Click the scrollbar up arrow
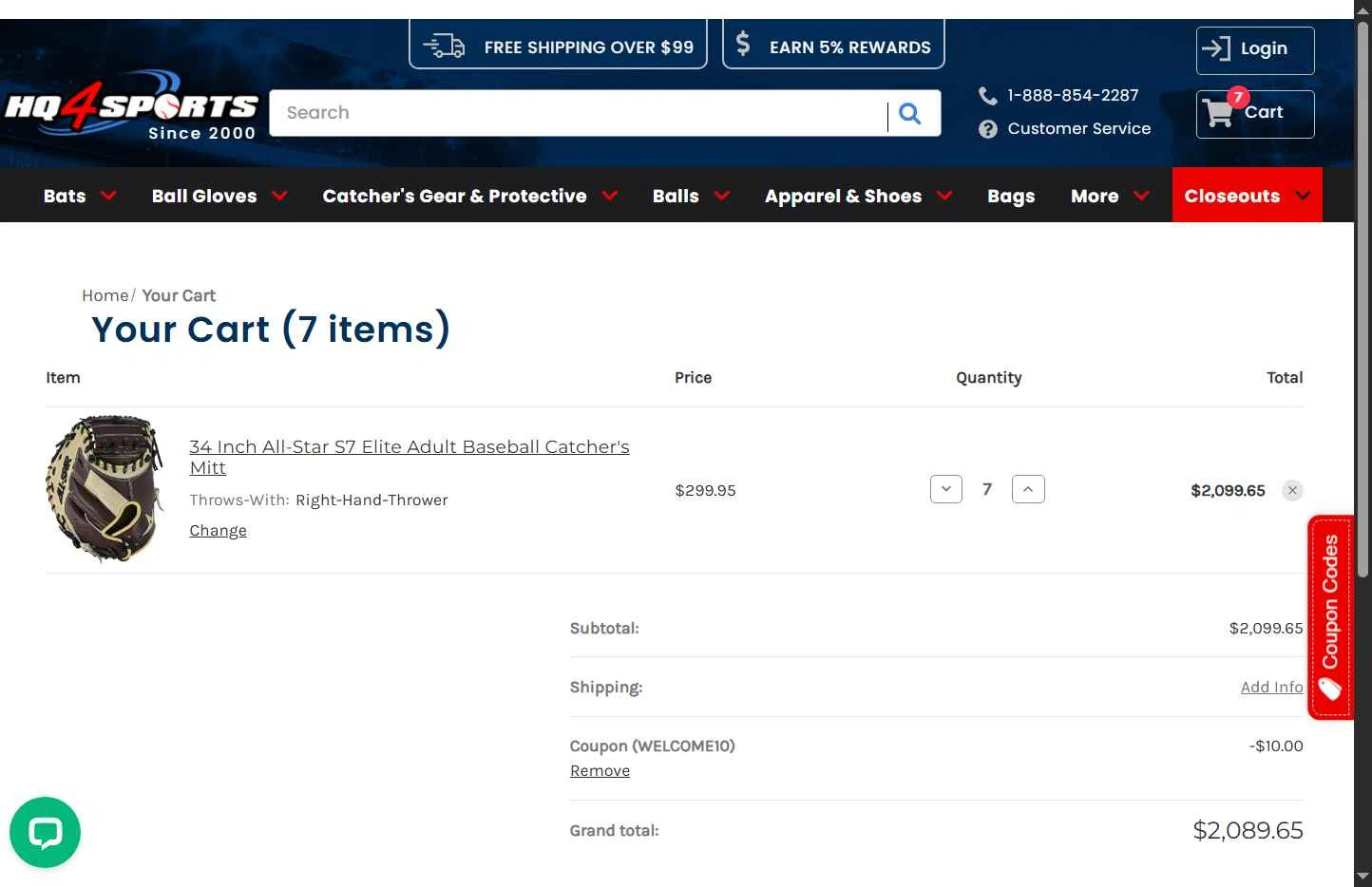Viewport: 1372px width, 887px height. point(1362,9)
